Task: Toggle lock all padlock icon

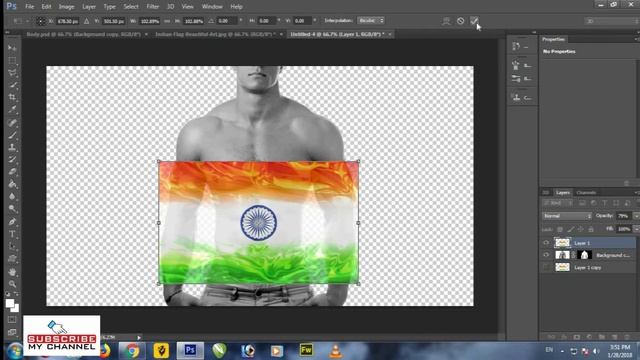Action: click(591, 229)
